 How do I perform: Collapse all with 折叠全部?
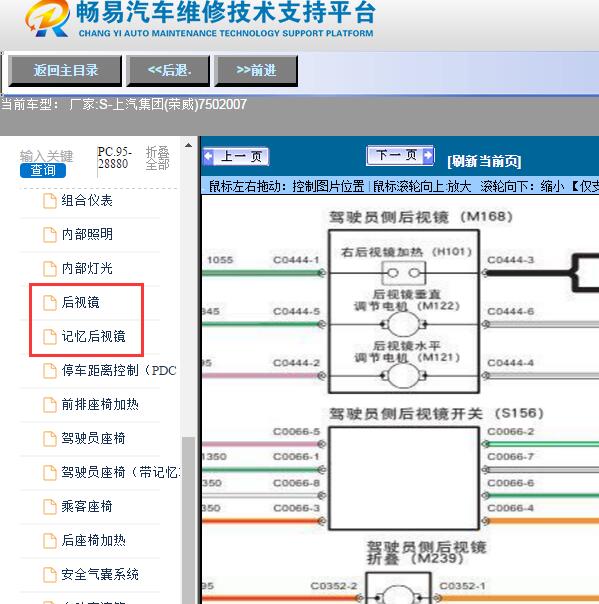pos(157,158)
